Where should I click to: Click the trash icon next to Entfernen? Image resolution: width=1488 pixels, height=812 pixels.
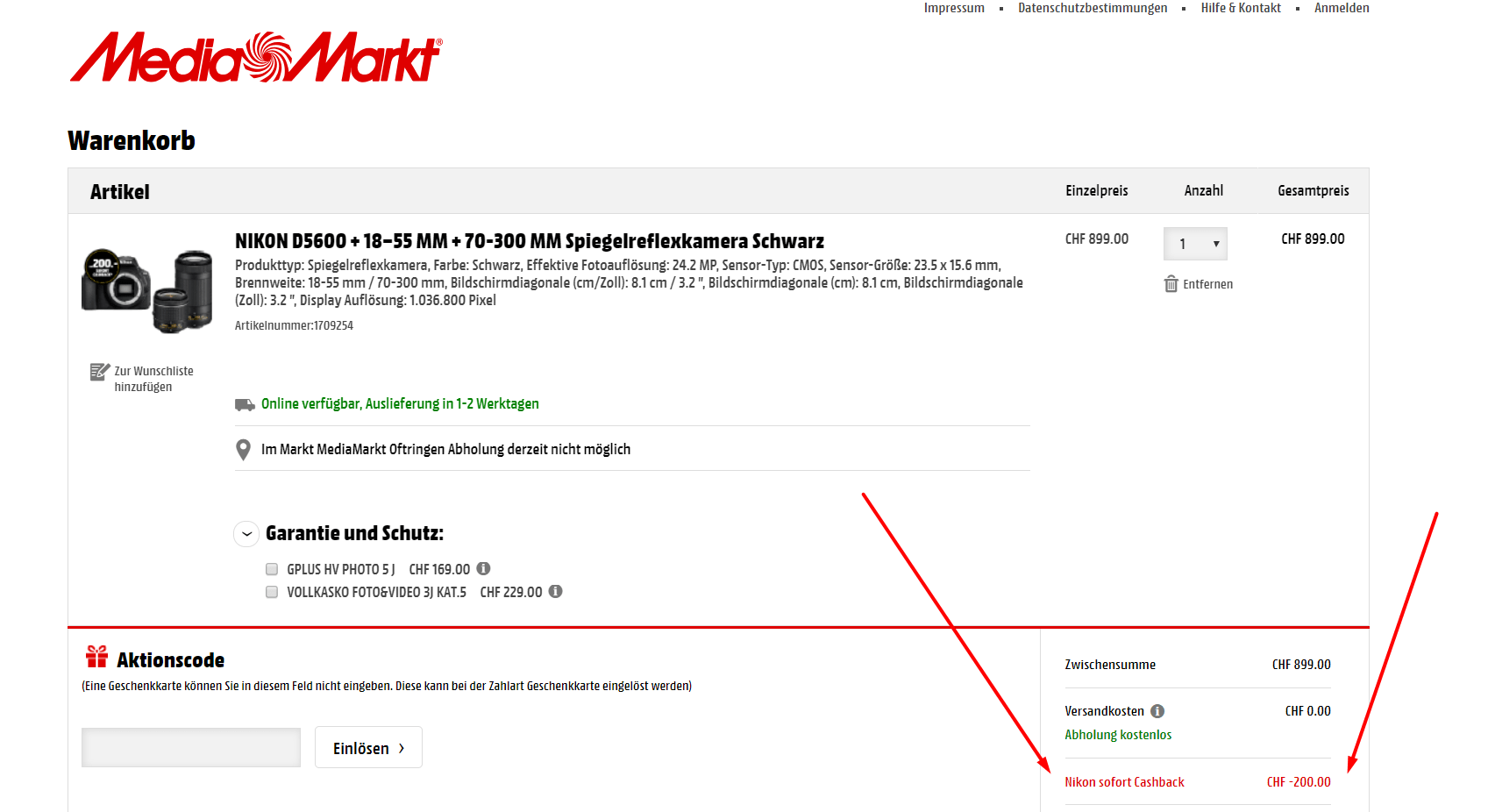pos(1171,283)
